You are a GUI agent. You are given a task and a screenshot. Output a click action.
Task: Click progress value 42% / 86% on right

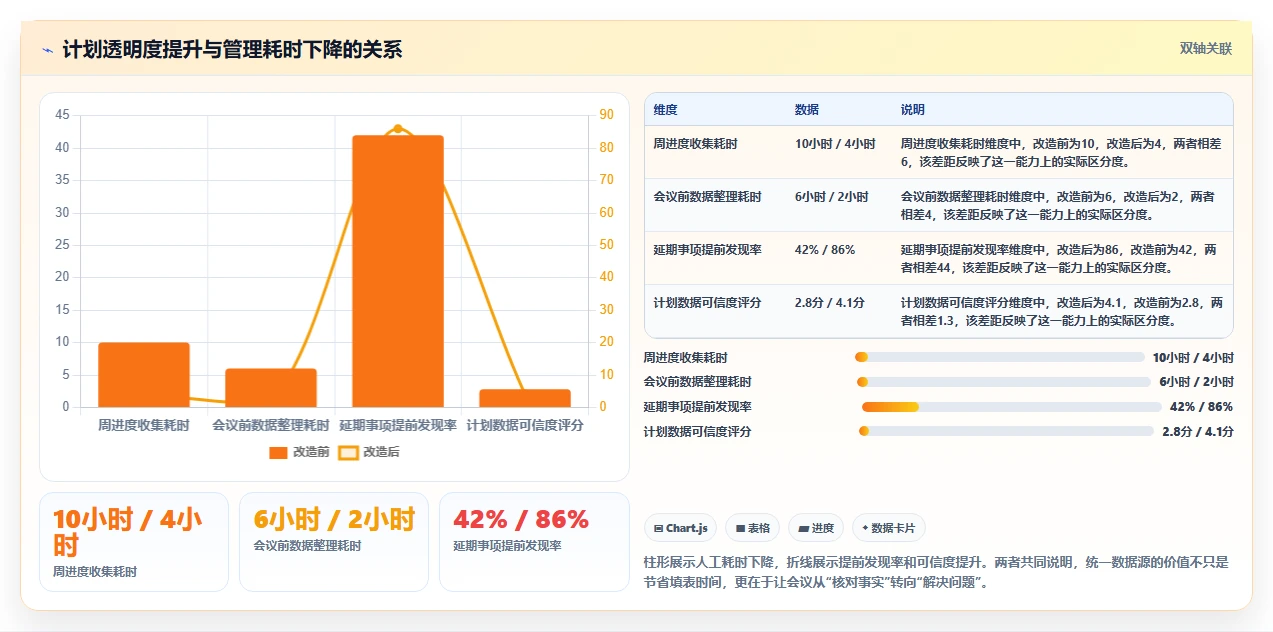(1201, 407)
